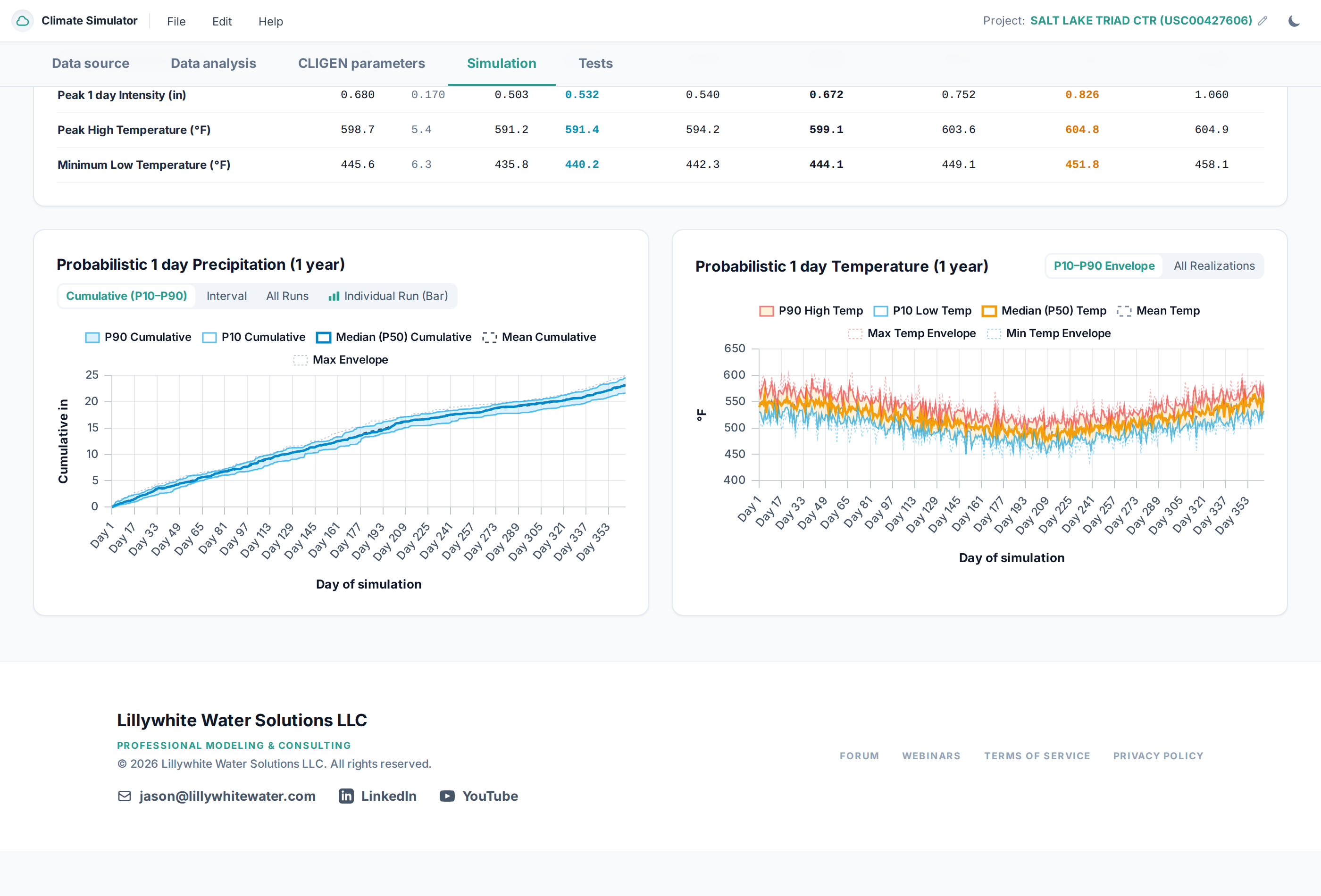Screen dimensions: 1321x896
Task: Toggle Max Temp Envelope legend item
Action: [912, 333]
